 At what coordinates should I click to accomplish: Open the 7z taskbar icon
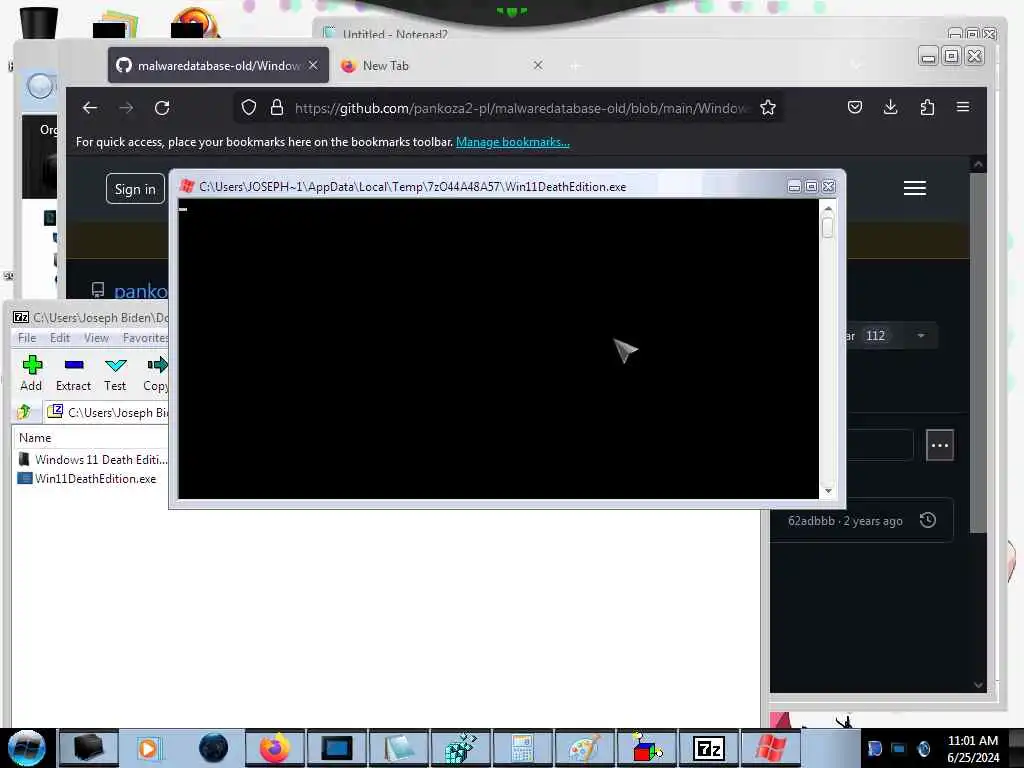709,748
